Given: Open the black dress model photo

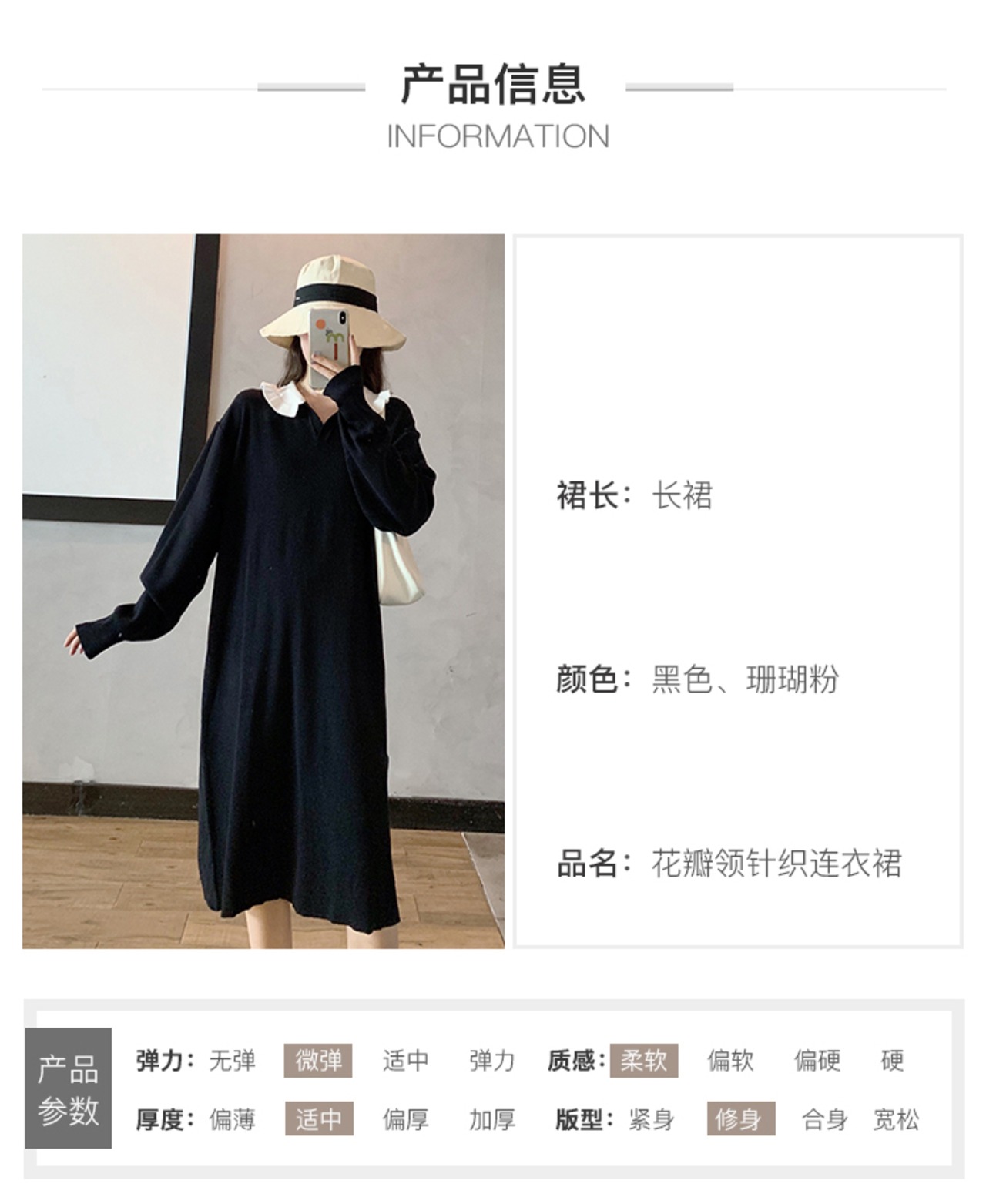Looking at the screenshot, I should [263, 591].
